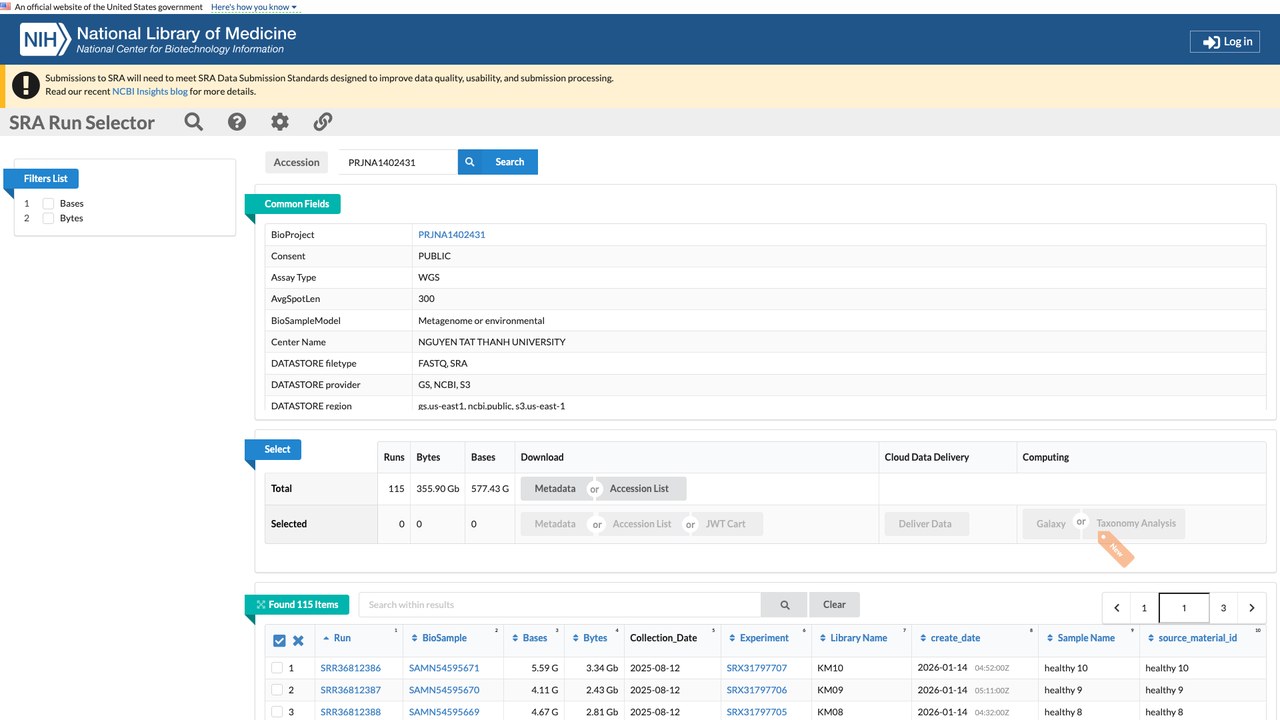Click the sort icon on BioSample column
Viewport: 1280px width, 720px height.
click(415, 638)
